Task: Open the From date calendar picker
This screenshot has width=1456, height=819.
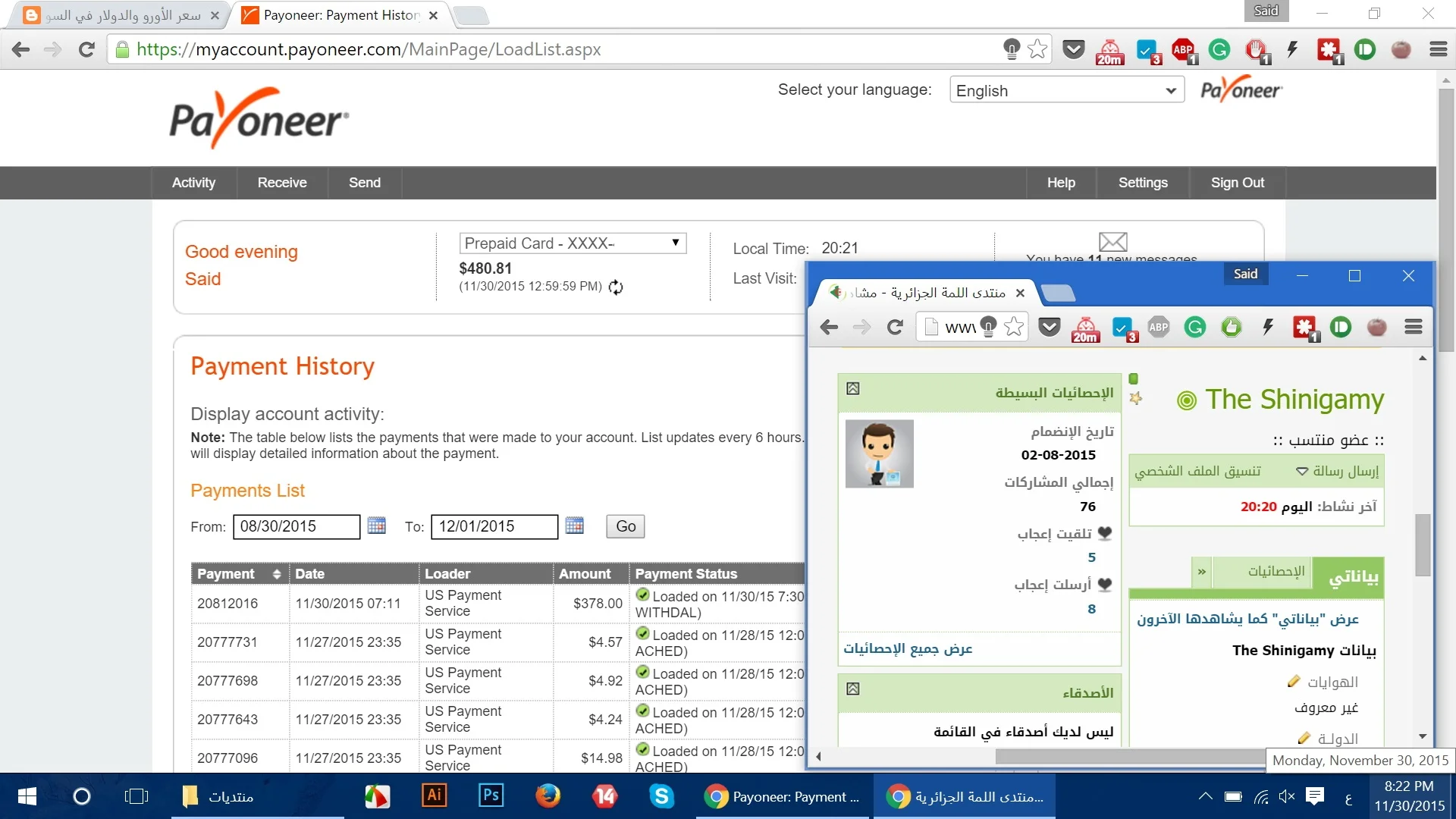Action: (377, 526)
